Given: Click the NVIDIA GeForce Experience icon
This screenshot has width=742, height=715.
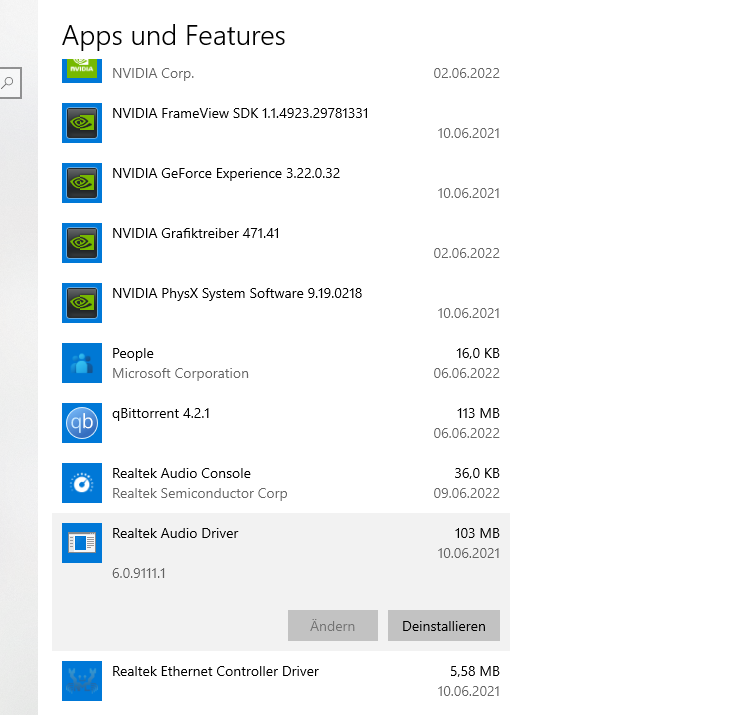Looking at the screenshot, I should 82,183.
